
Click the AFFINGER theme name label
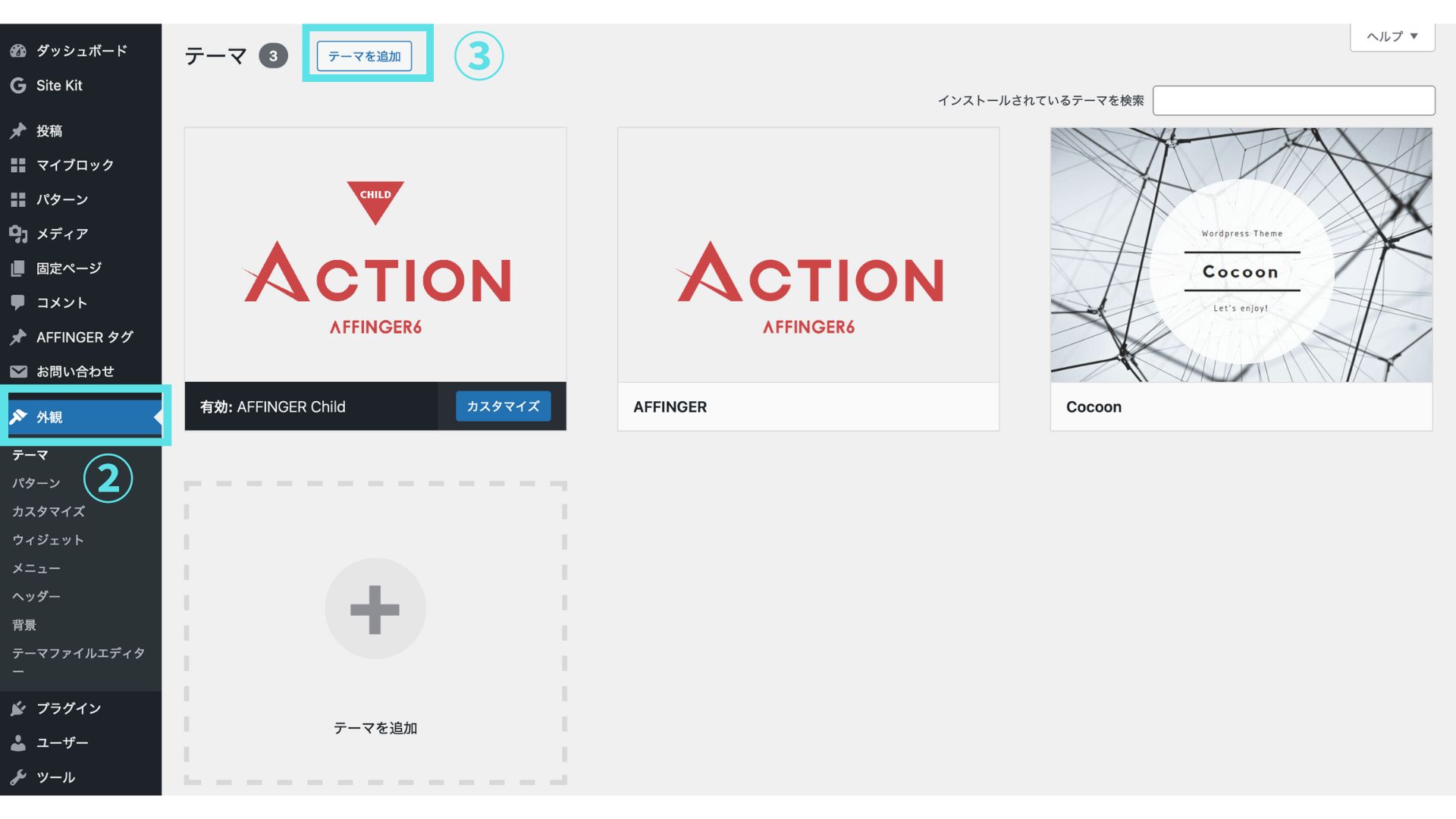670,407
